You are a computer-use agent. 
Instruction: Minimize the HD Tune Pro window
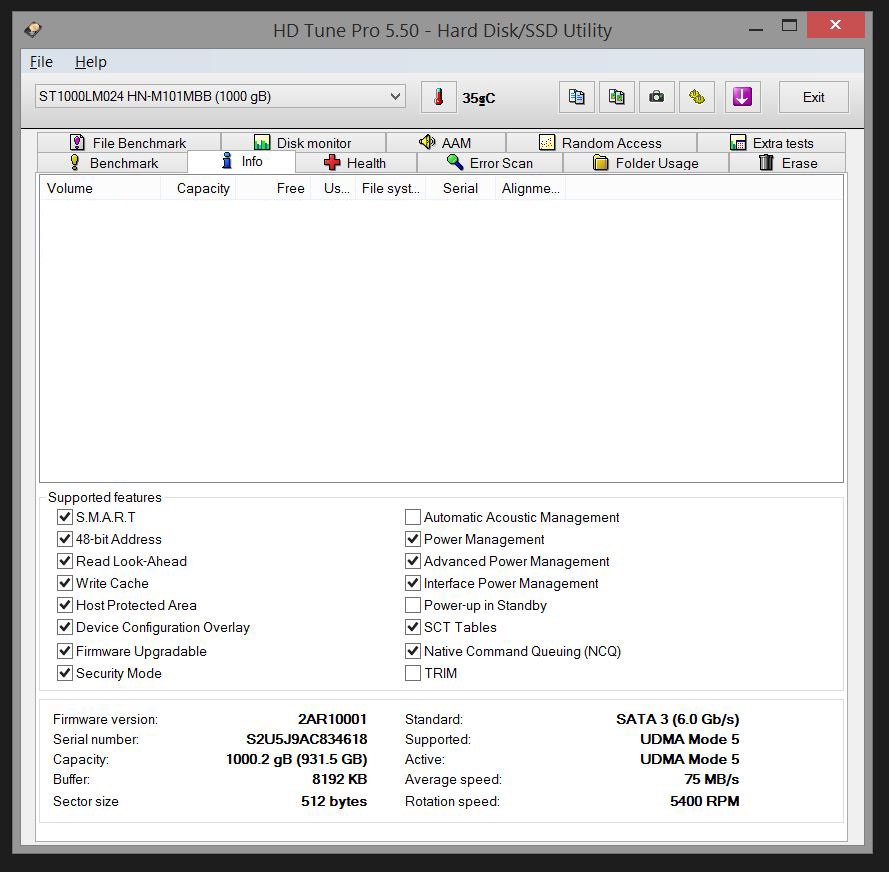point(756,26)
